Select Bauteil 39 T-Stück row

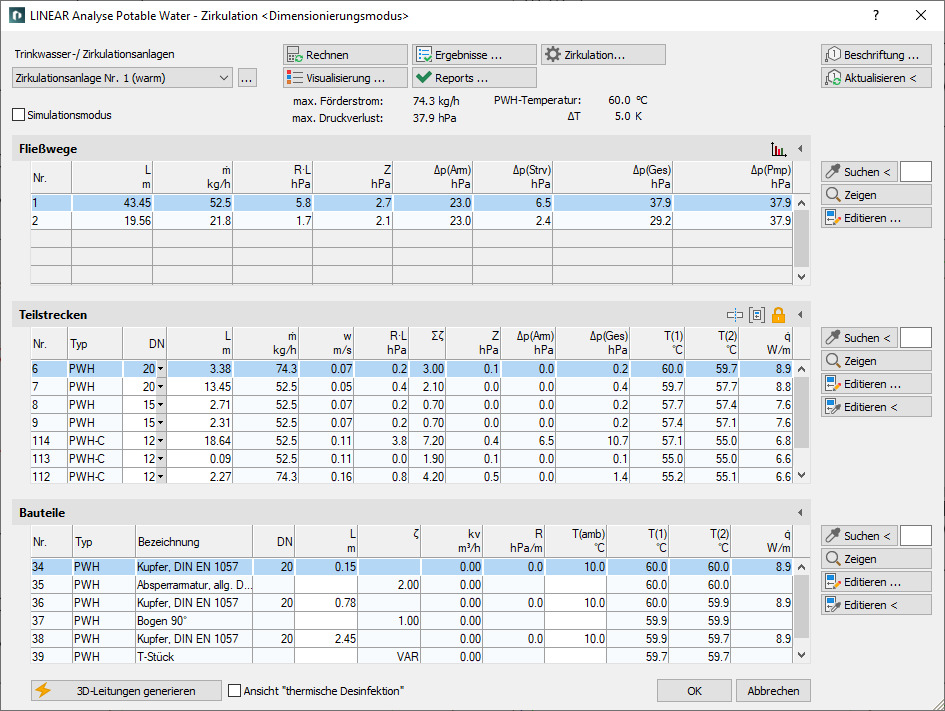click(x=412, y=656)
